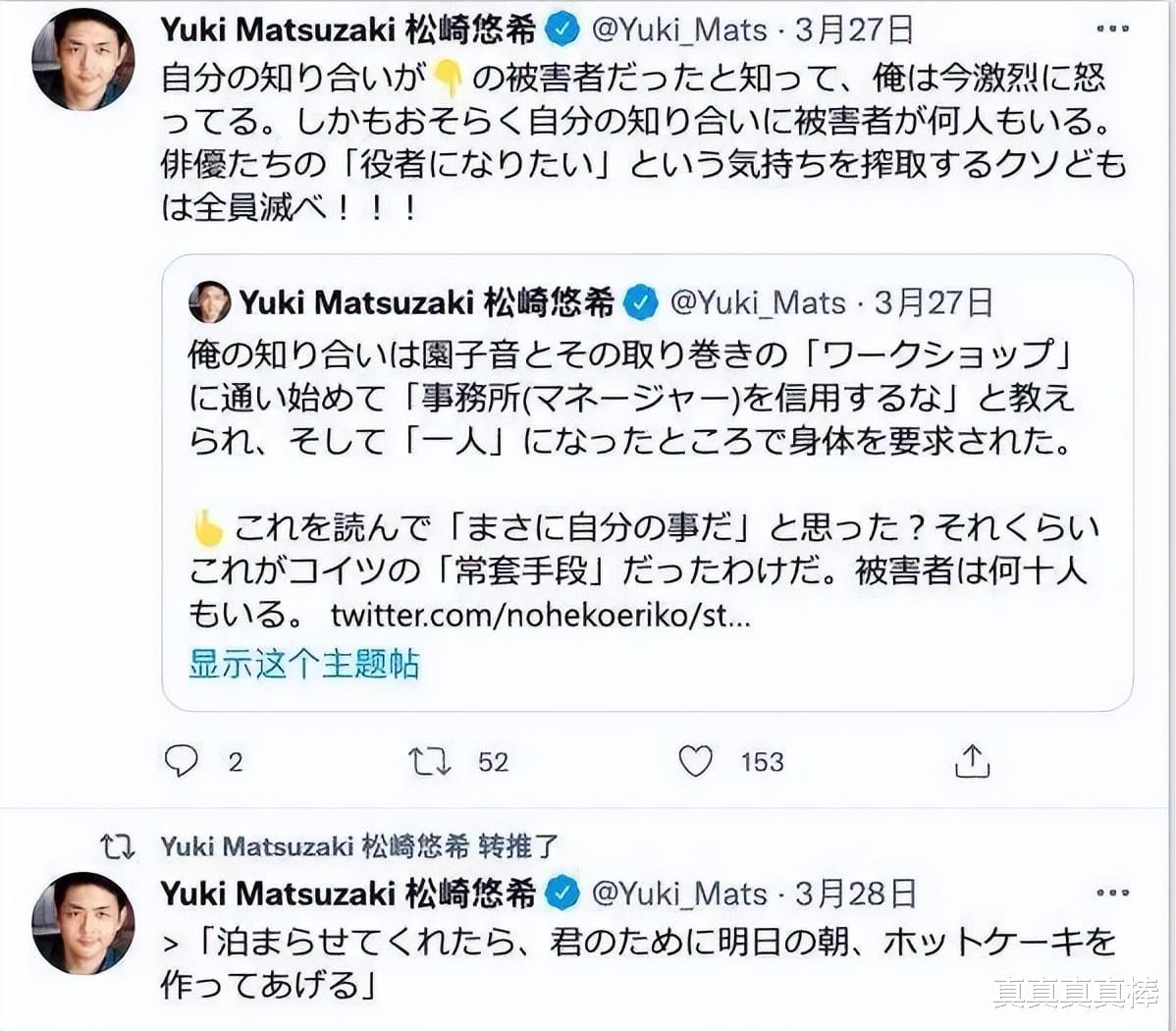This screenshot has width=1176, height=1031.
Task: Click the verified badge in the quoted tweet
Action: [641, 302]
